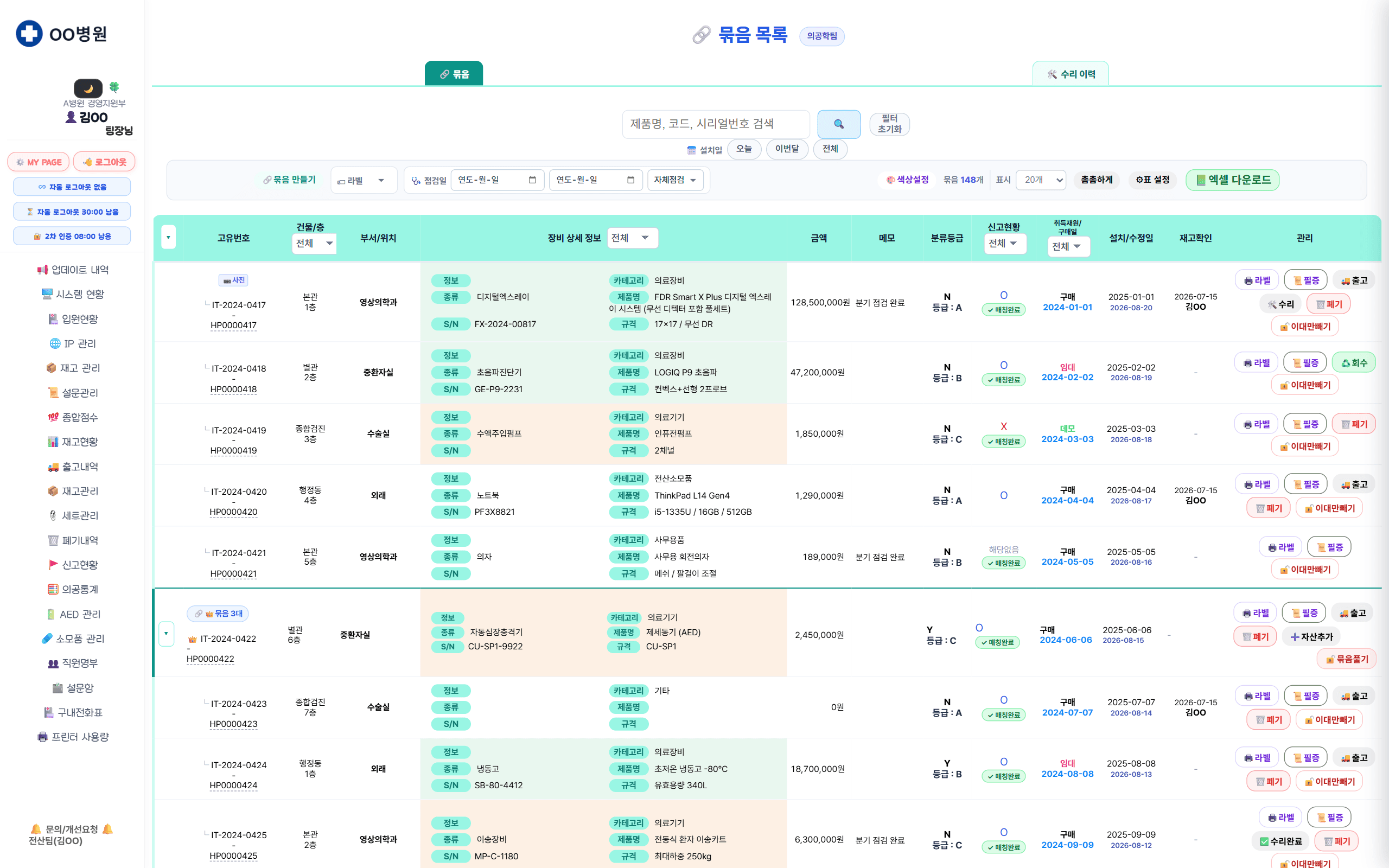
Task: Select 전체 install date filter
Action: [830, 149]
